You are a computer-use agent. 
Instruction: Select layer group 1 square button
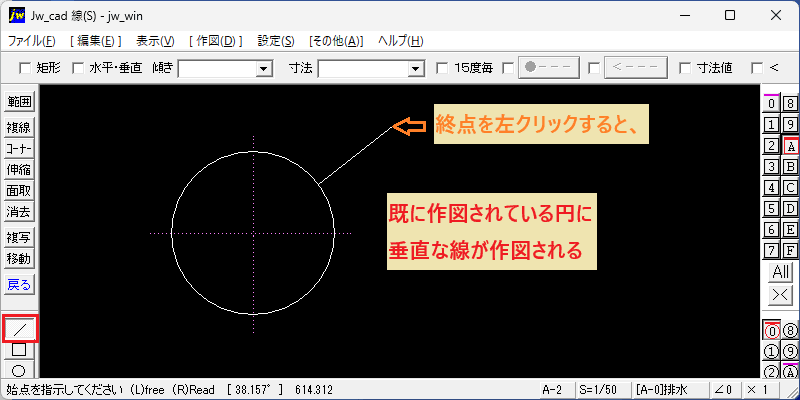coord(771,124)
